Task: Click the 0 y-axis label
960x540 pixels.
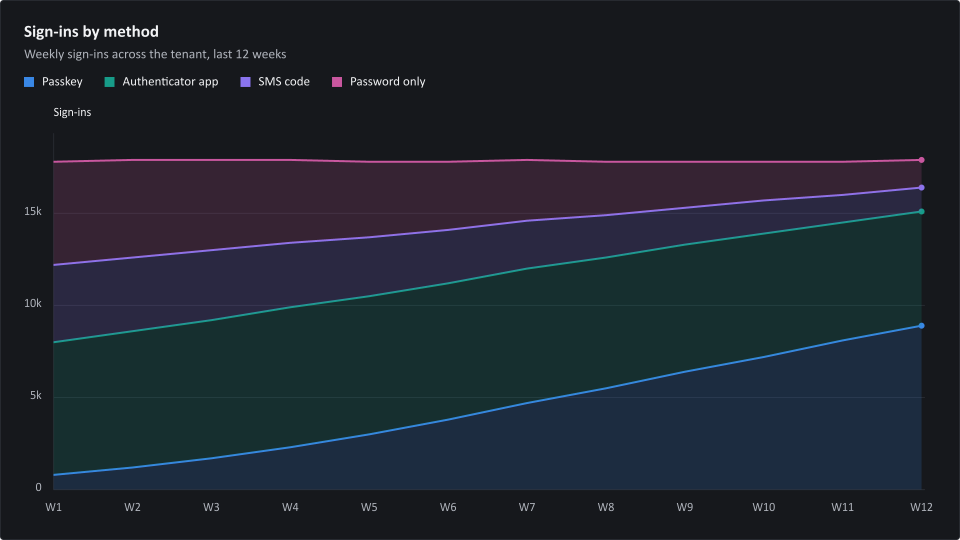Action: (39, 487)
